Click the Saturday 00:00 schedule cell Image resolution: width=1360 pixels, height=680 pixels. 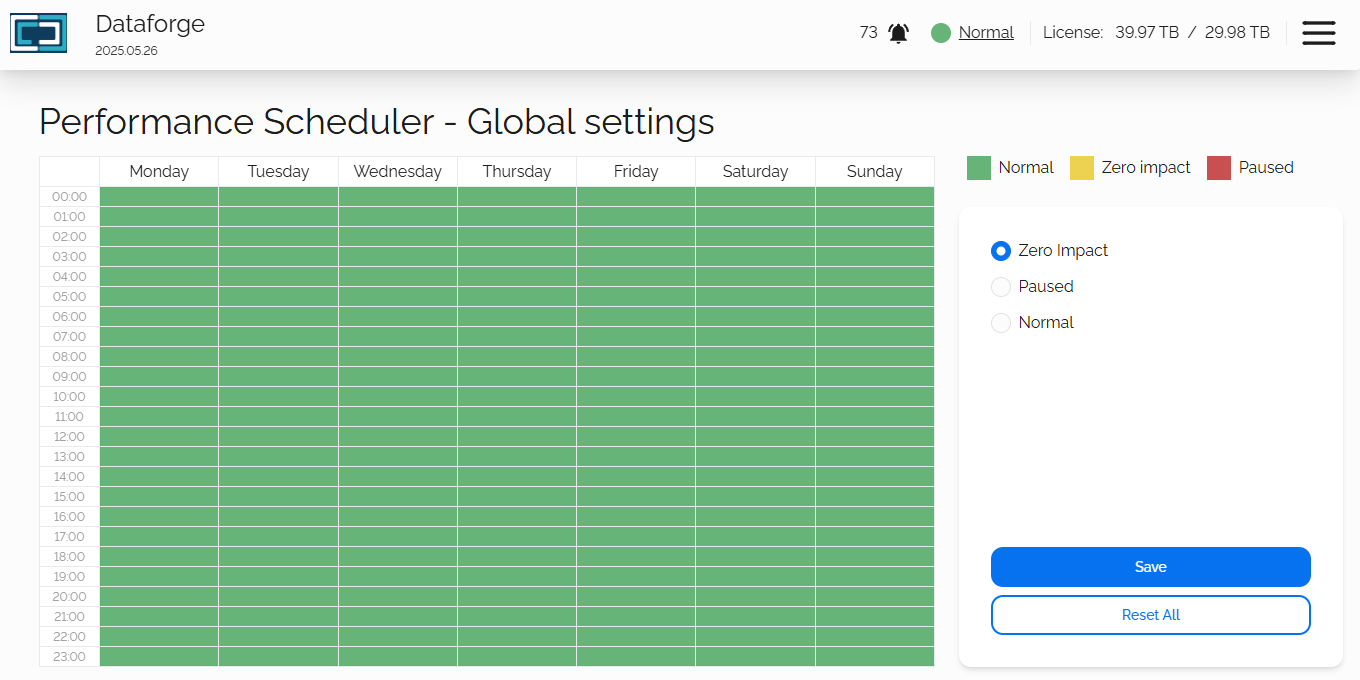click(755, 197)
